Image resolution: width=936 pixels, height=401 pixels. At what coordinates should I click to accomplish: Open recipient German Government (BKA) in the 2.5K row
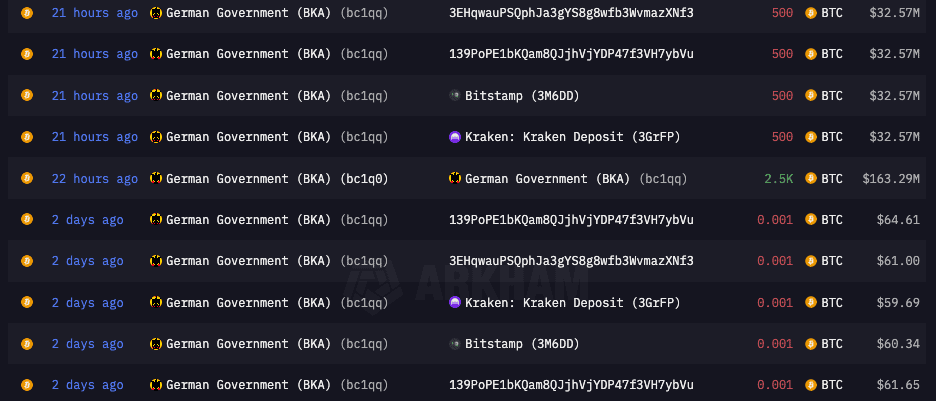pos(547,178)
